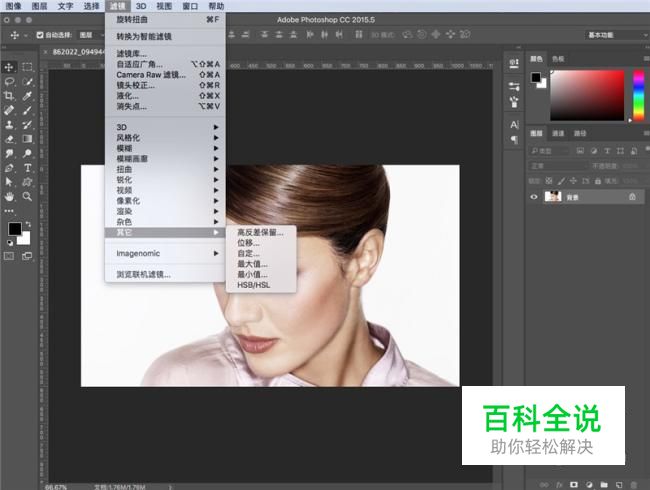Image resolution: width=650 pixels, height=490 pixels.
Task: Select the Hand tool
Action: click(10, 197)
